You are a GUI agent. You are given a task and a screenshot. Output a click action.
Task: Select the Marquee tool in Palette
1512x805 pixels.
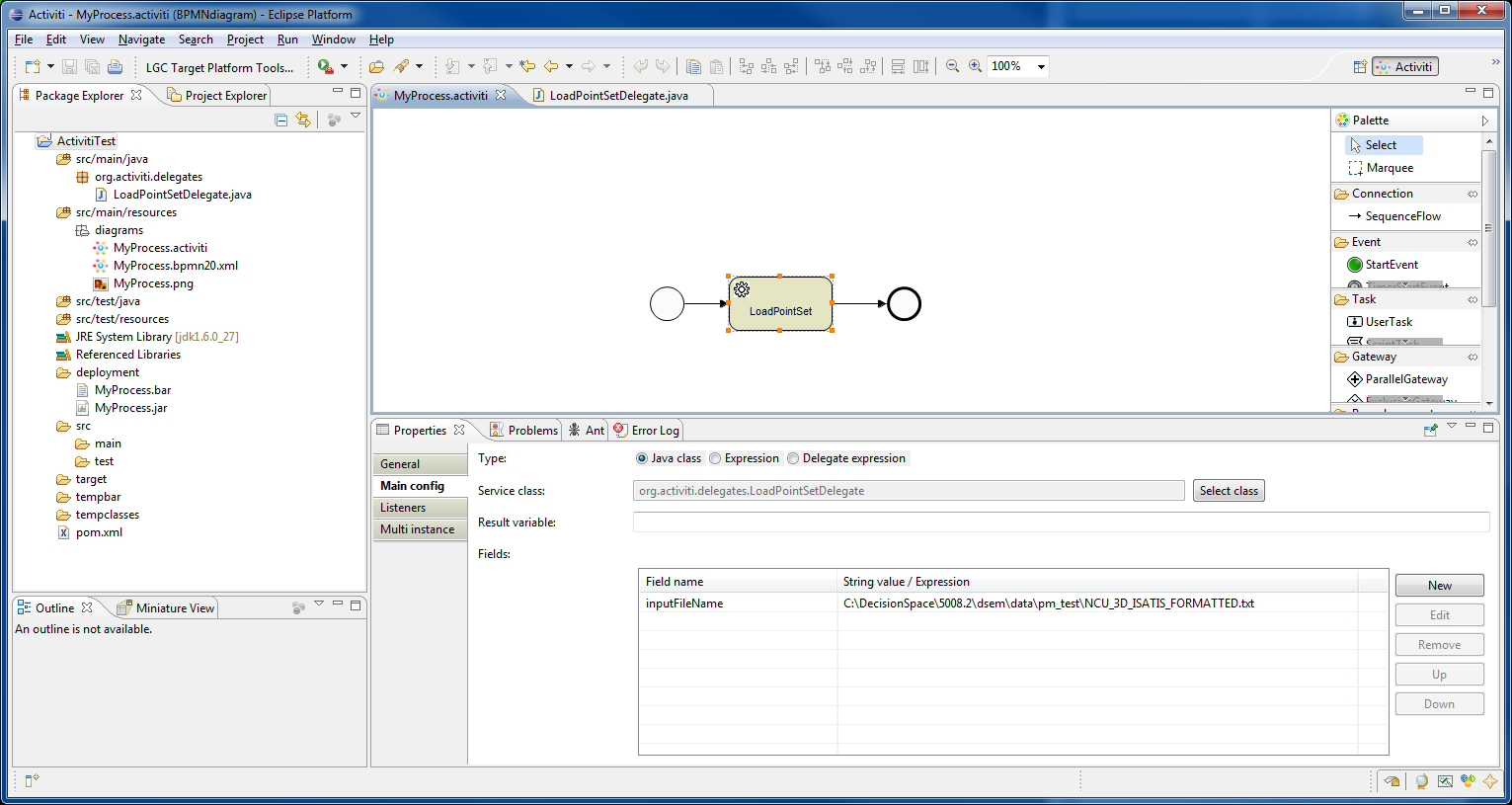pyautogui.click(x=1389, y=168)
